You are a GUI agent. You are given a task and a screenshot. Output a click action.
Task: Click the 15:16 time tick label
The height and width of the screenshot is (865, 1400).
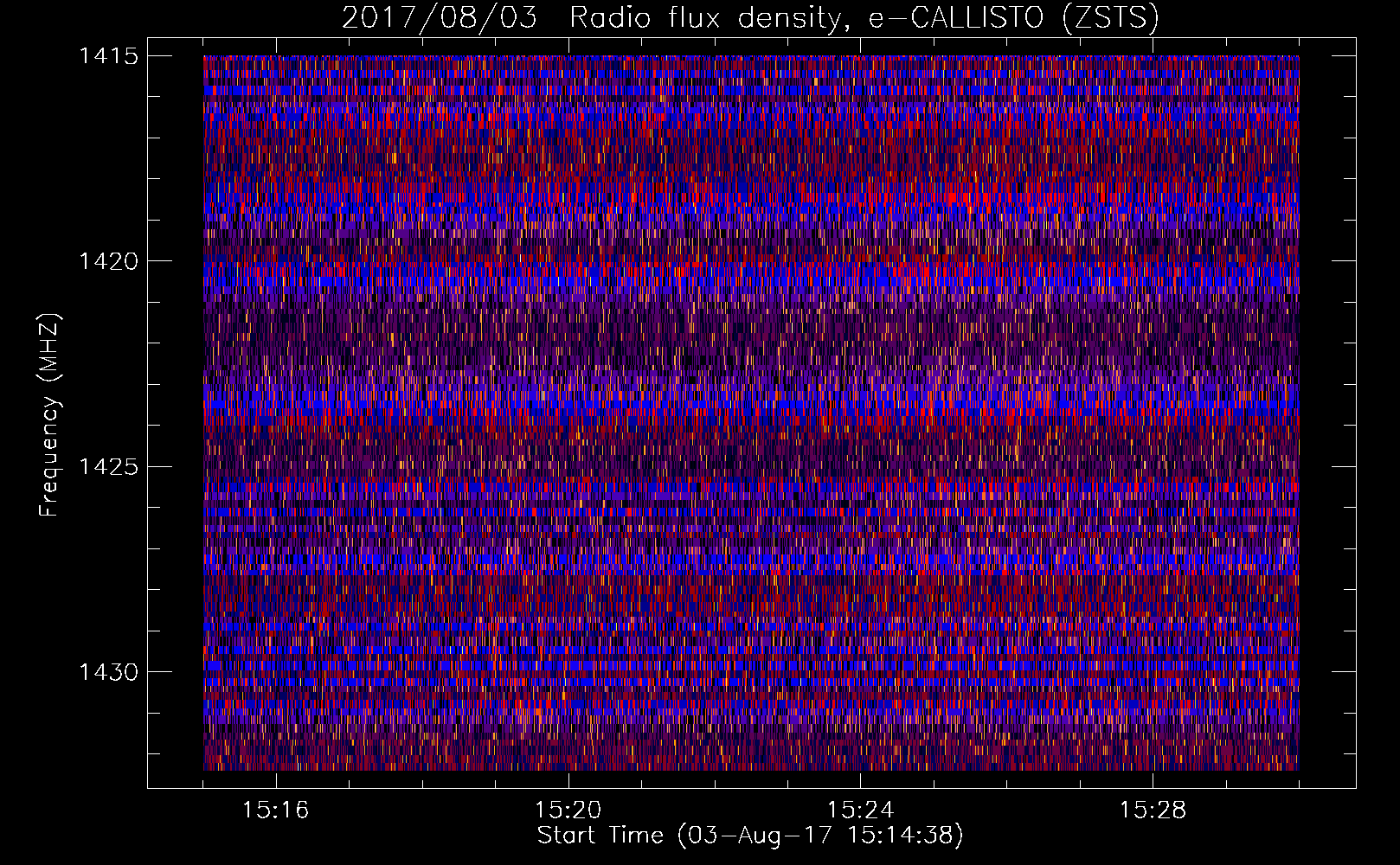coord(276,811)
